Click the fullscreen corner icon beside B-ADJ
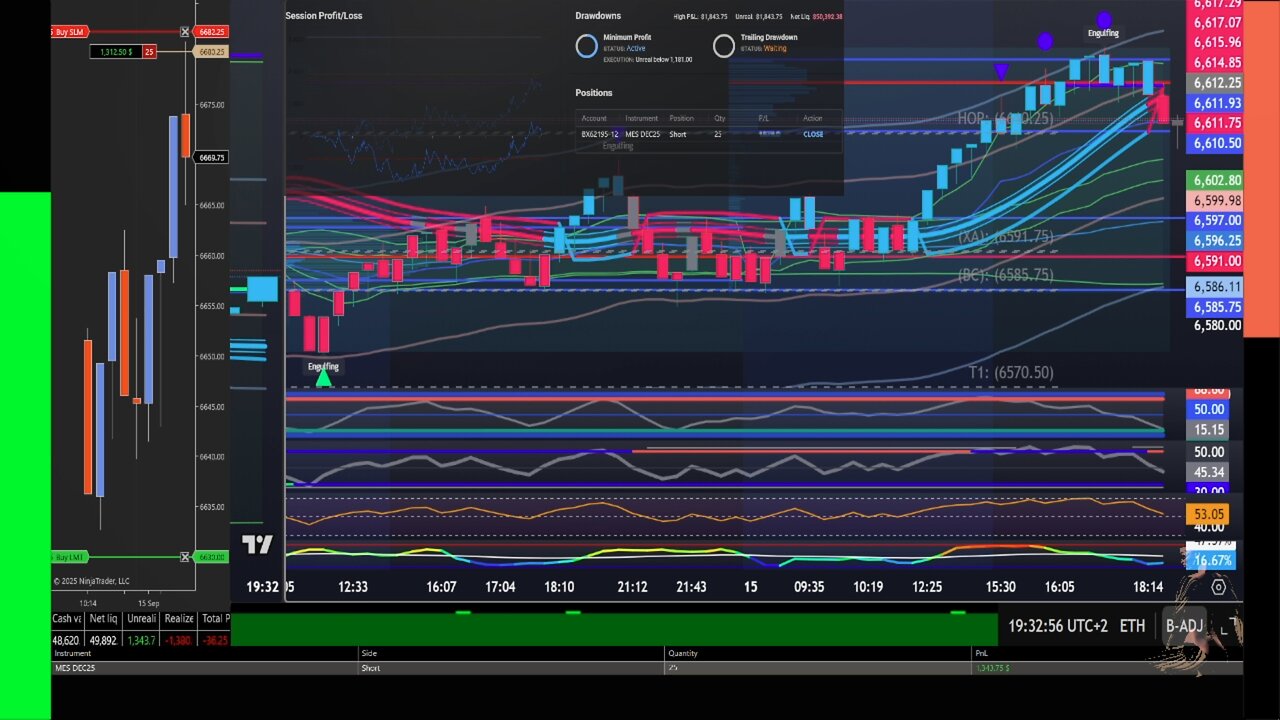Viewport: 1280px width, 720px height. [x=1228, y=626]
